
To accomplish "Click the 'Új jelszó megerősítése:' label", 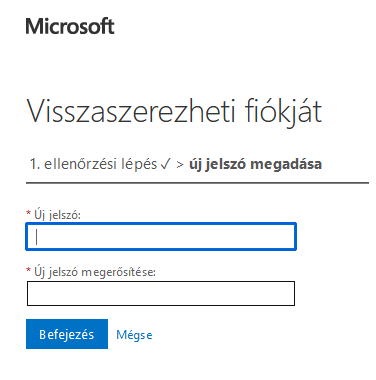I will 95,272.
